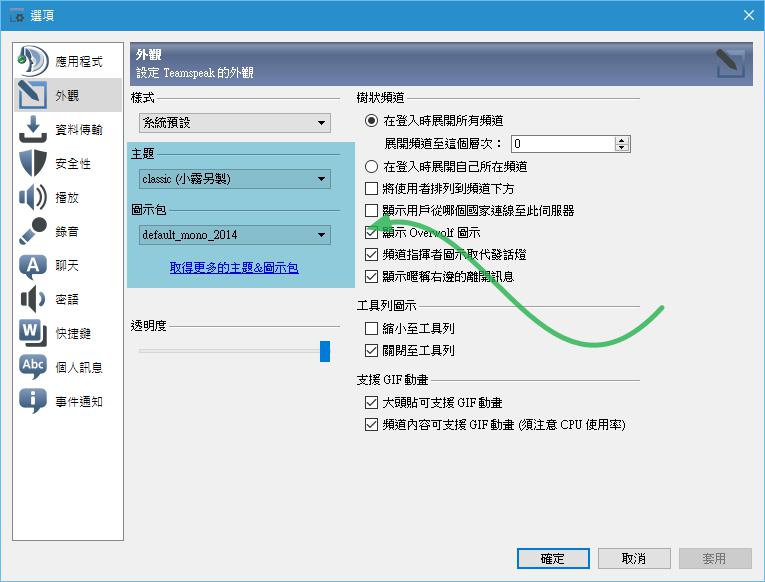Follow 取得更多的主題&圖示包 link

click(x=234, y=268)
